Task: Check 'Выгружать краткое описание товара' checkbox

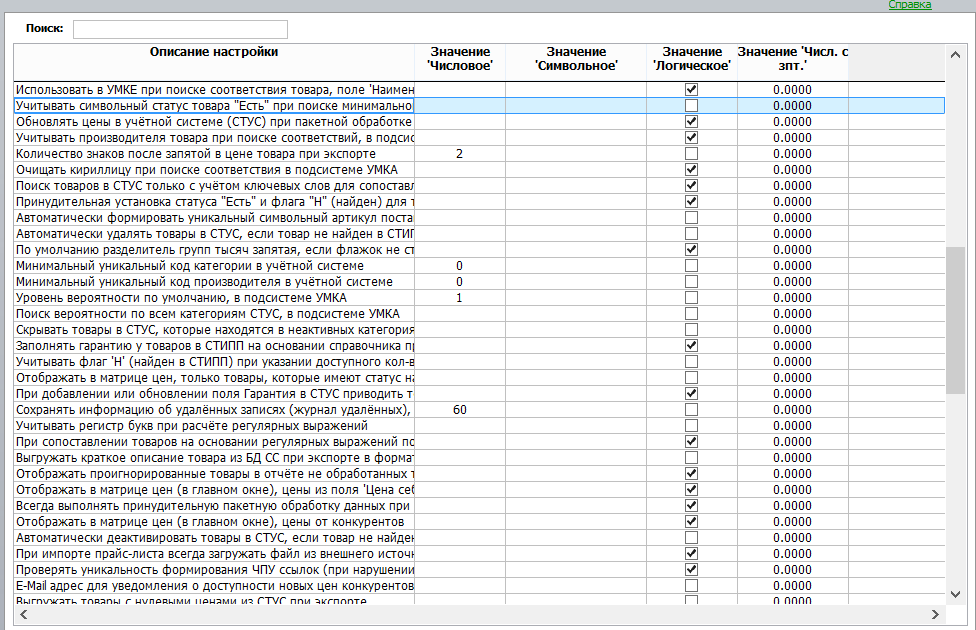Action: pyautogui.click(x=692, y=458)
